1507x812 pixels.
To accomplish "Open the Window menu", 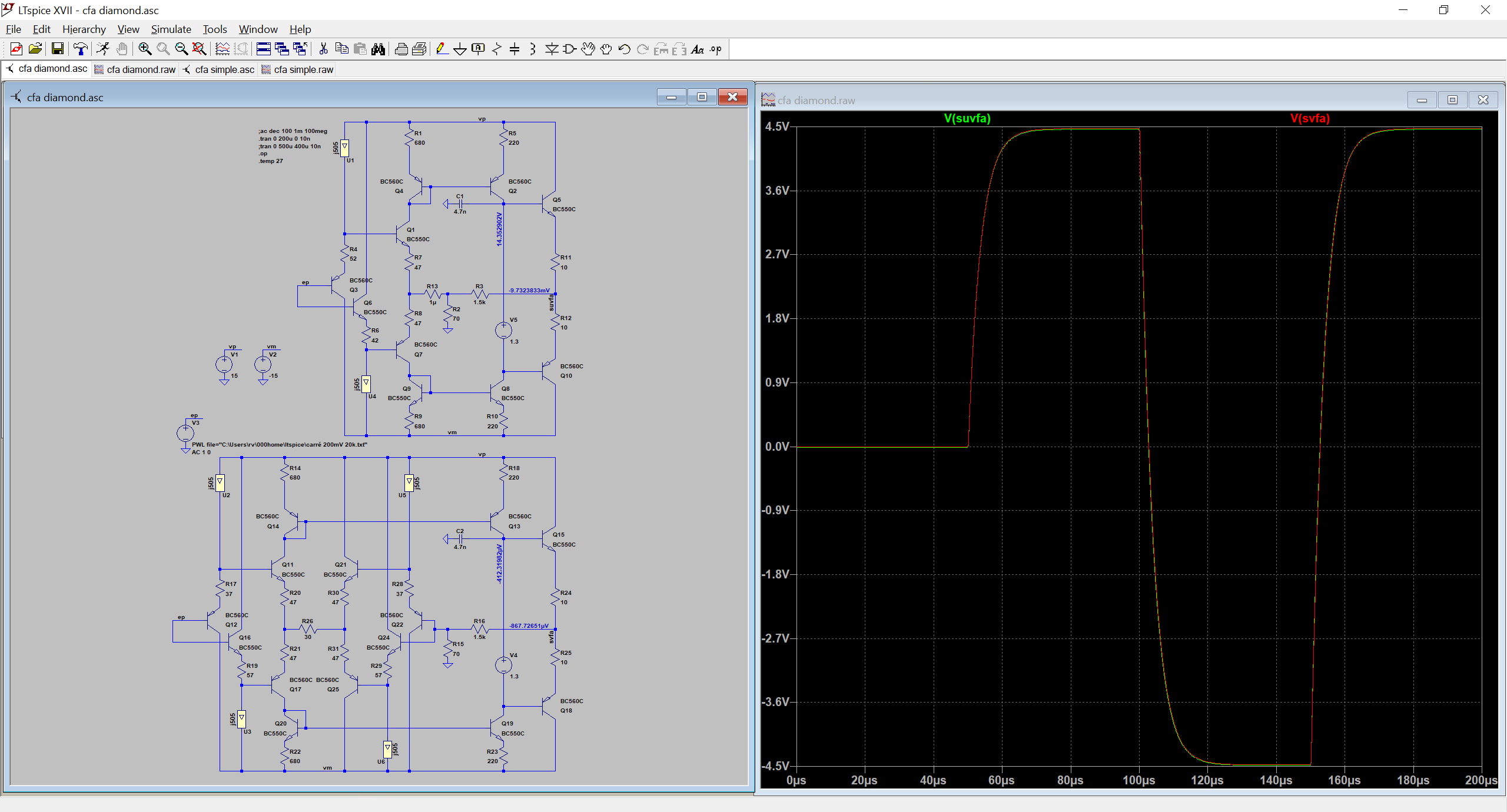I will [258, 29].
